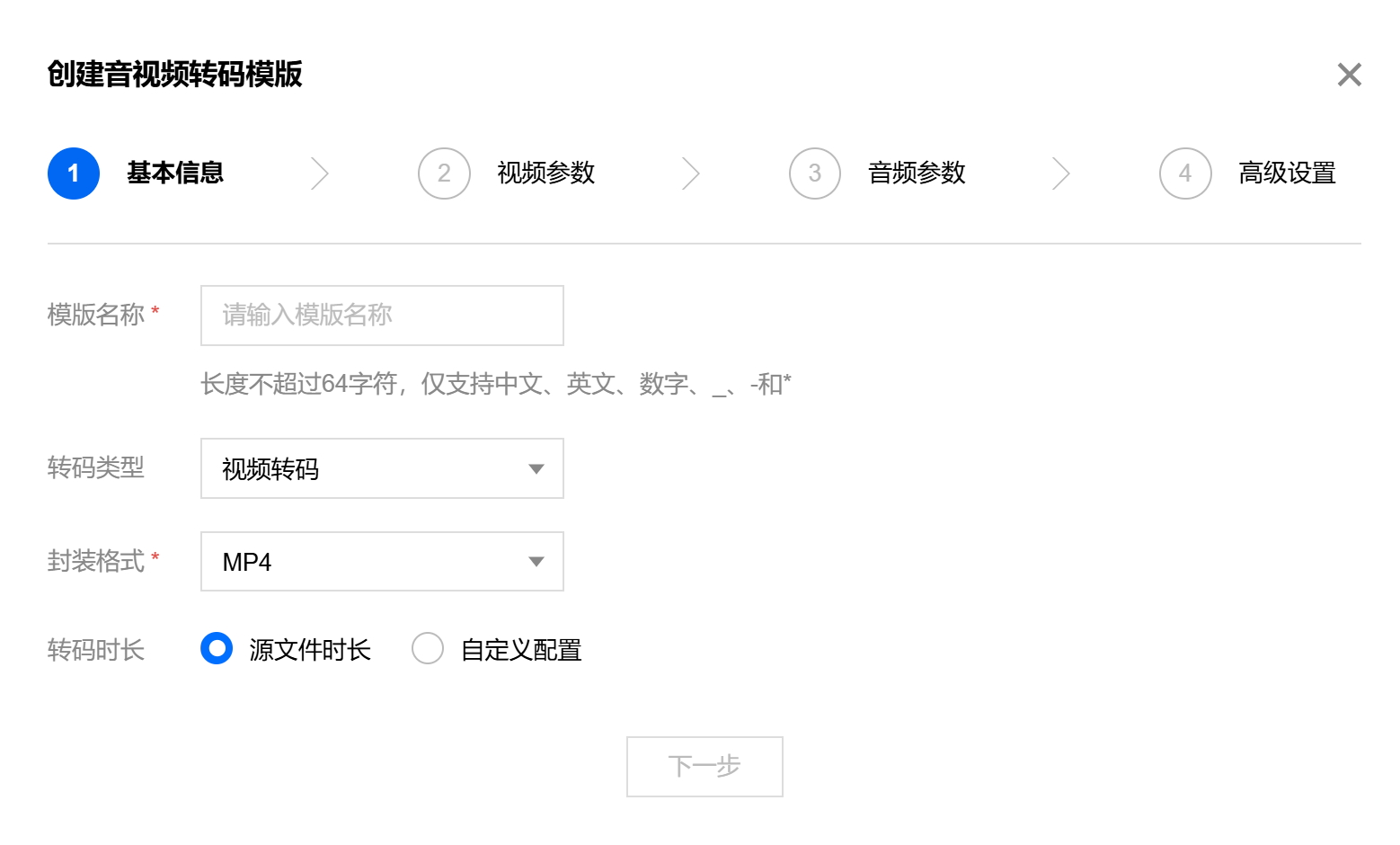
Task: Click the step 2 circle icon
Action: [444, 173]
